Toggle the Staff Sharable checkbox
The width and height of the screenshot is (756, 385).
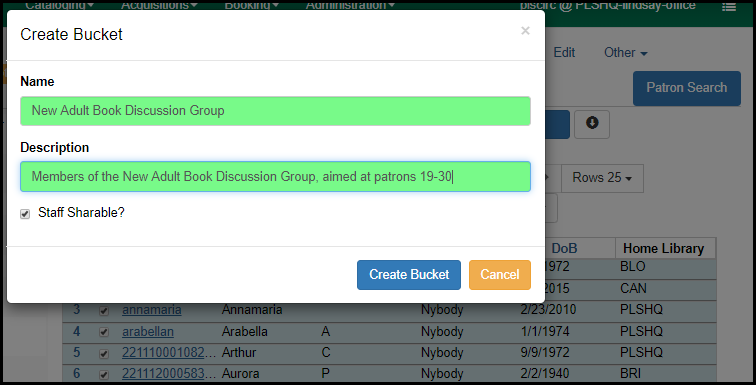point(25,213)
